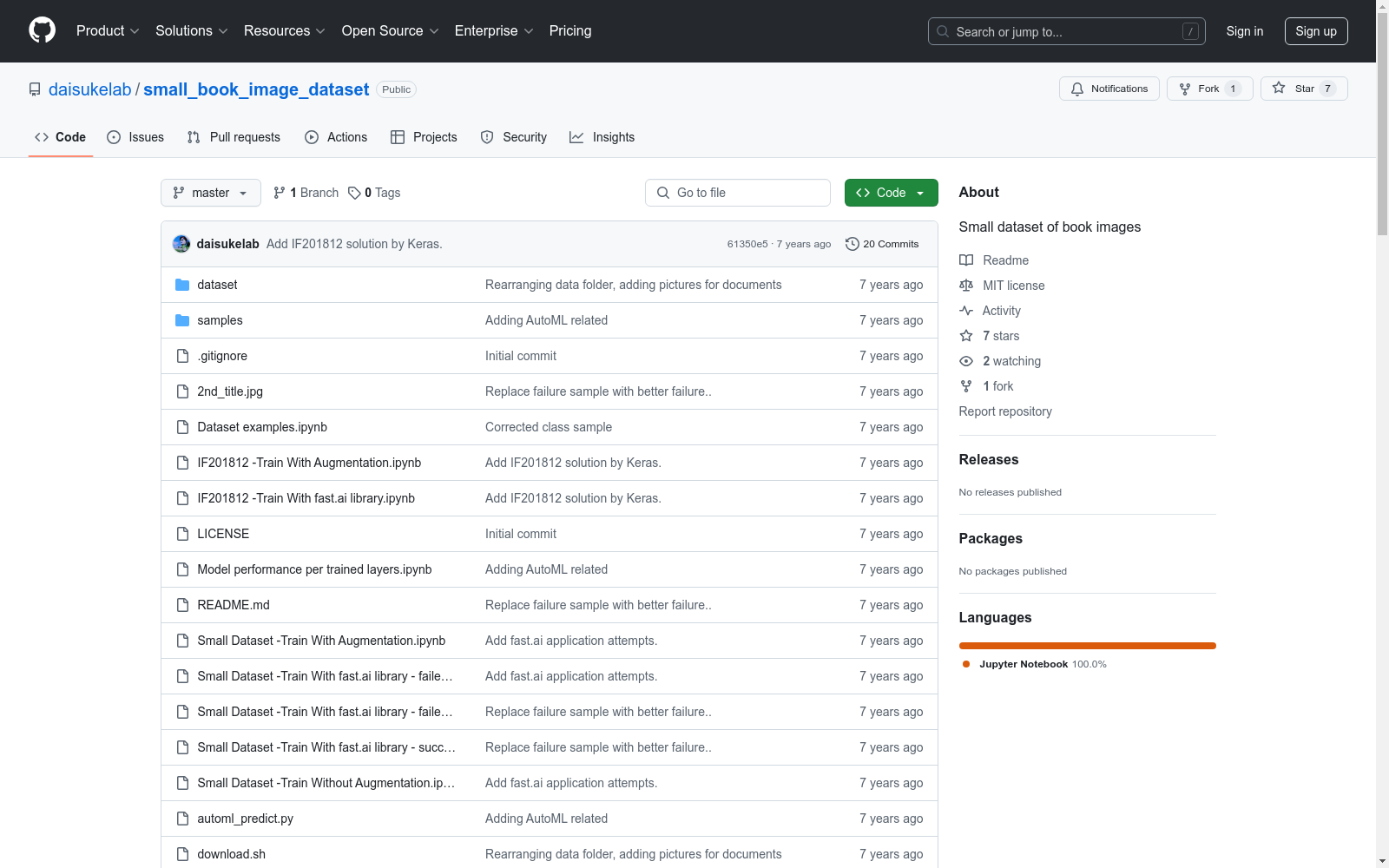Click the file icon beside 2nd_title.jpg

pos(182,391)
